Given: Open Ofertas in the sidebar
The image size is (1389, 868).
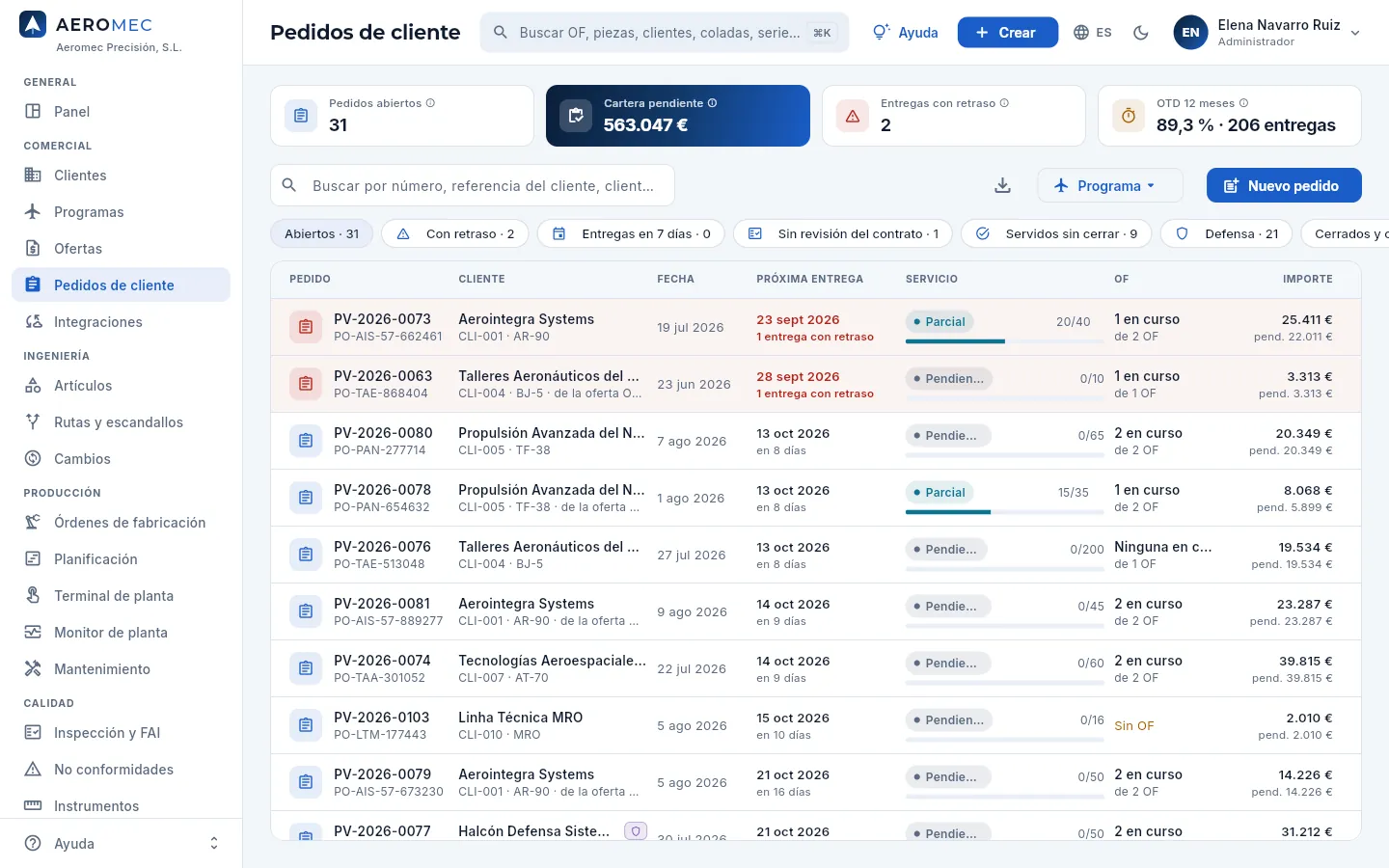Looking at the screenshot, I should click(x=121, y=249).
